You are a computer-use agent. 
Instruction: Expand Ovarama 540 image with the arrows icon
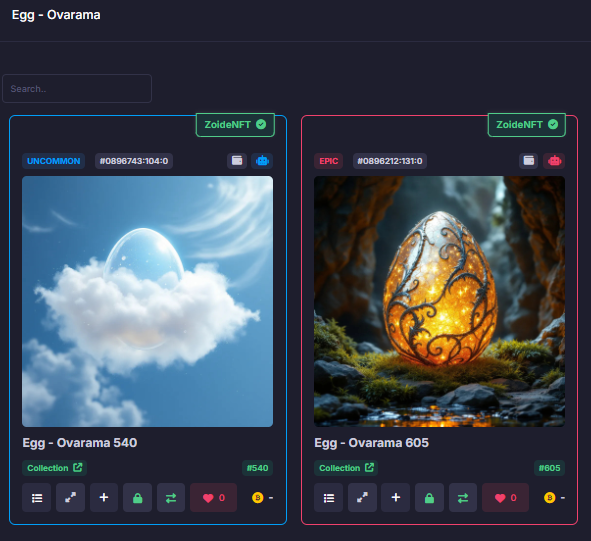click(70, 498)
